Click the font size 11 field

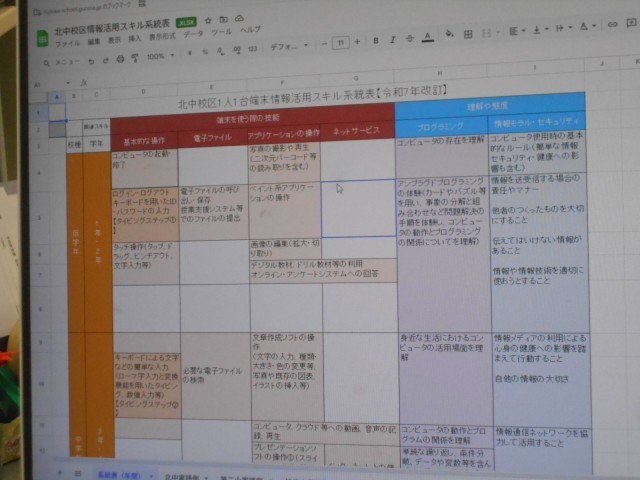click(340, 43)
